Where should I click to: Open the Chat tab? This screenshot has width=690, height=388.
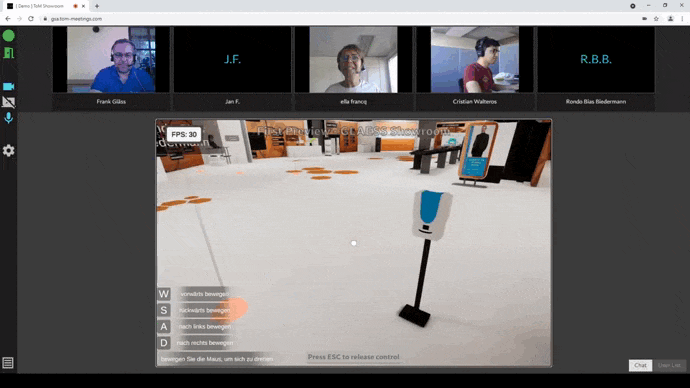[640, 365]
